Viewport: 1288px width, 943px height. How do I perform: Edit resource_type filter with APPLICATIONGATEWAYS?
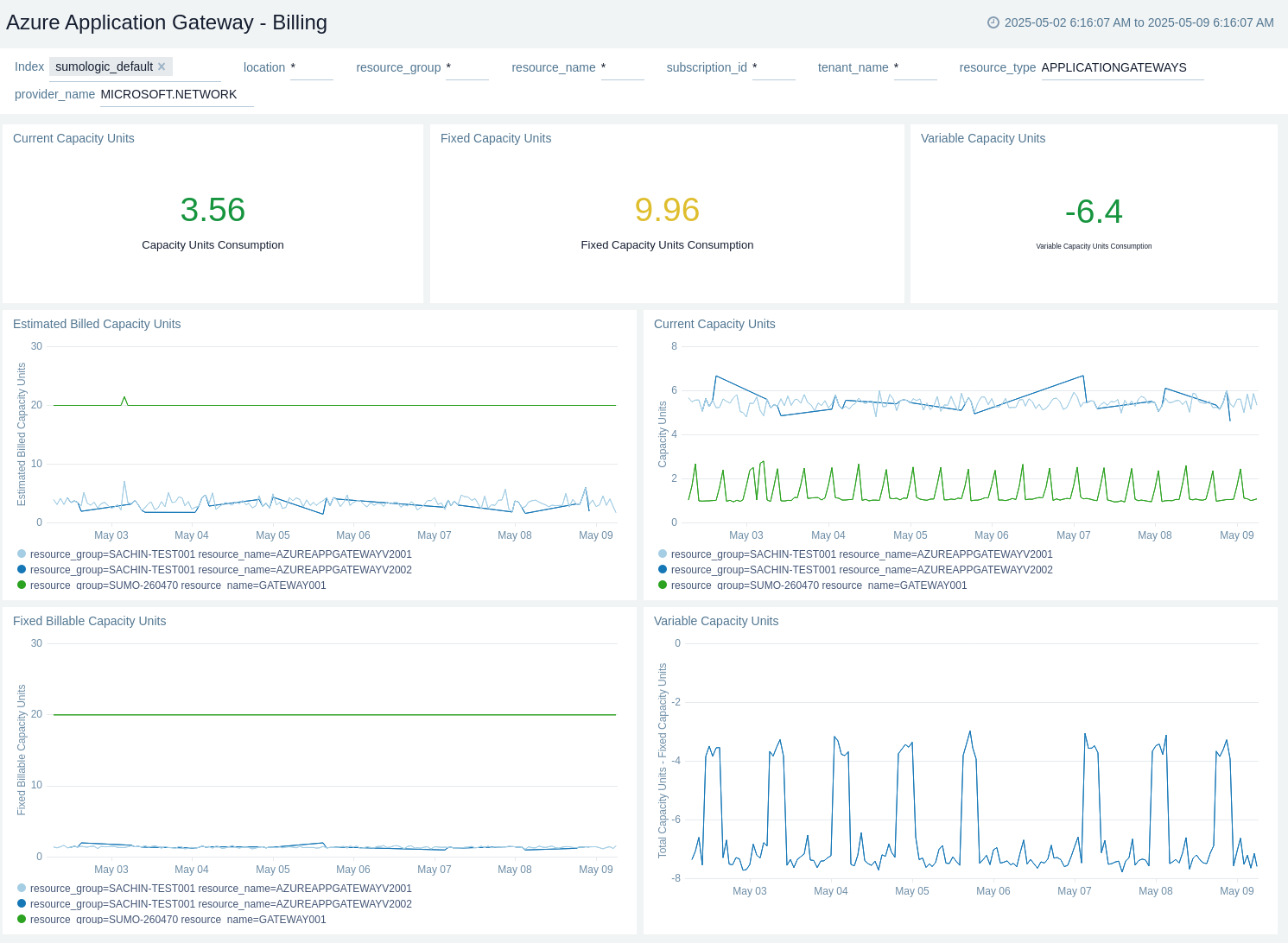1122,67
